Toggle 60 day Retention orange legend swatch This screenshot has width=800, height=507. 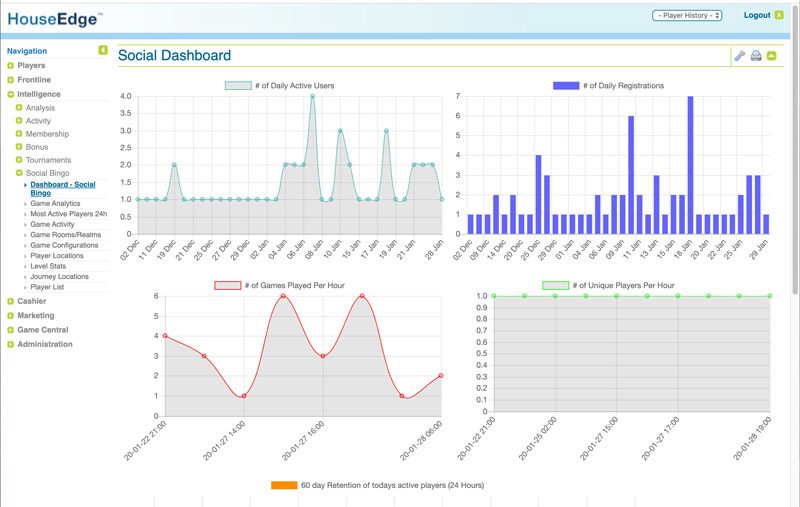coord(284,485)
